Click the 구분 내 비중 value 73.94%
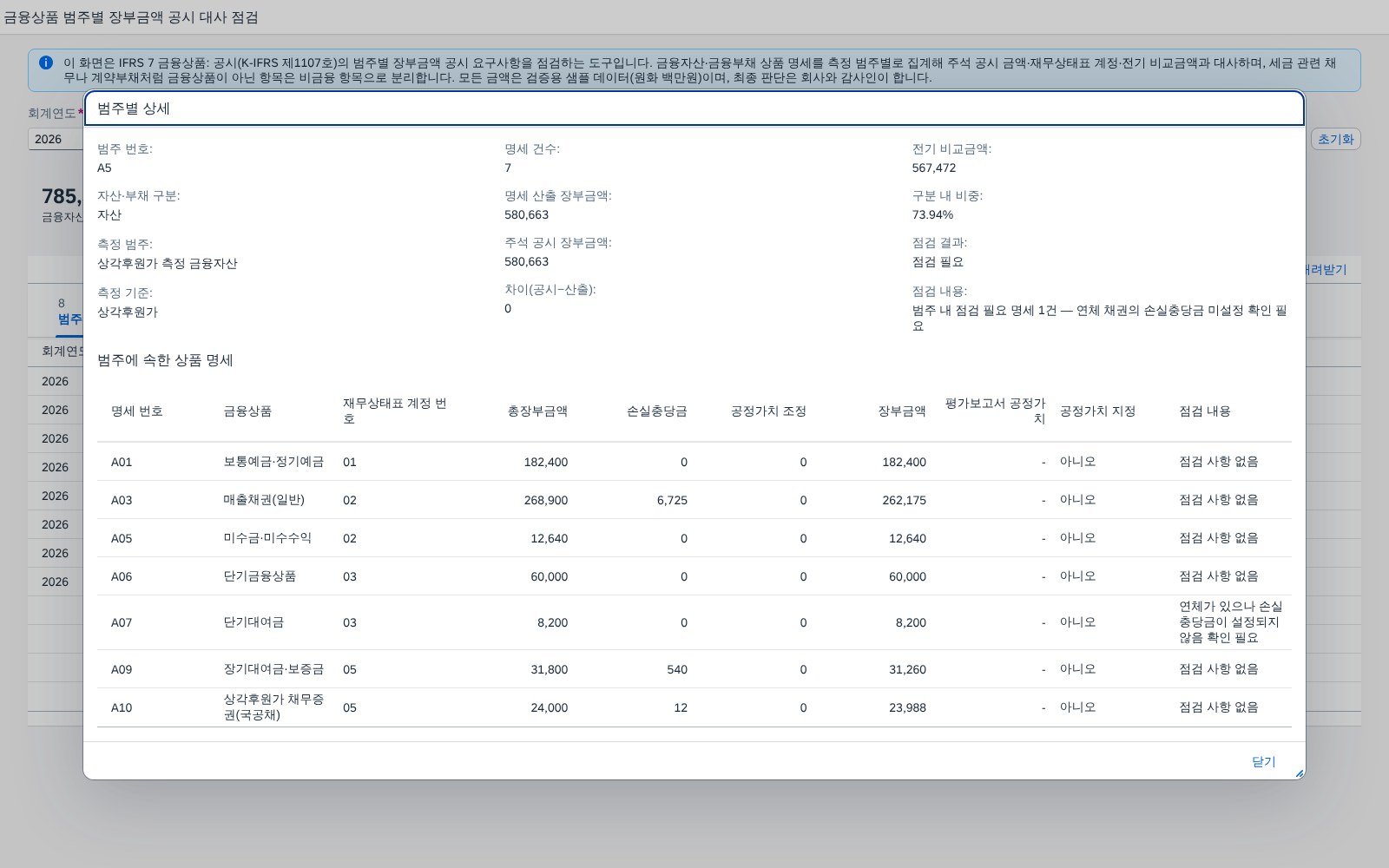 point(932,214)
